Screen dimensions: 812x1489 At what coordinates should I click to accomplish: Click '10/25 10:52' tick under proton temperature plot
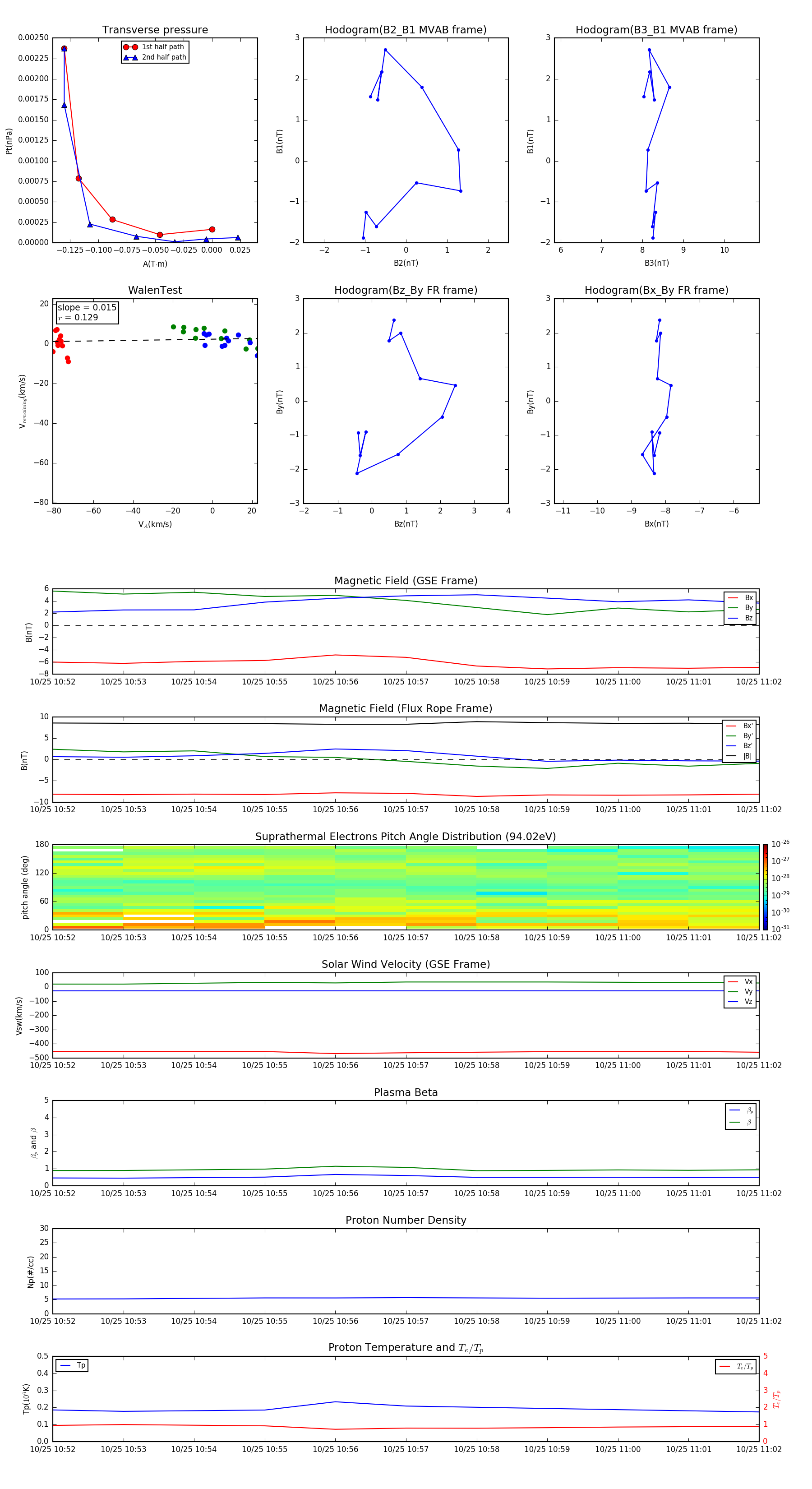click(53, 1449)
